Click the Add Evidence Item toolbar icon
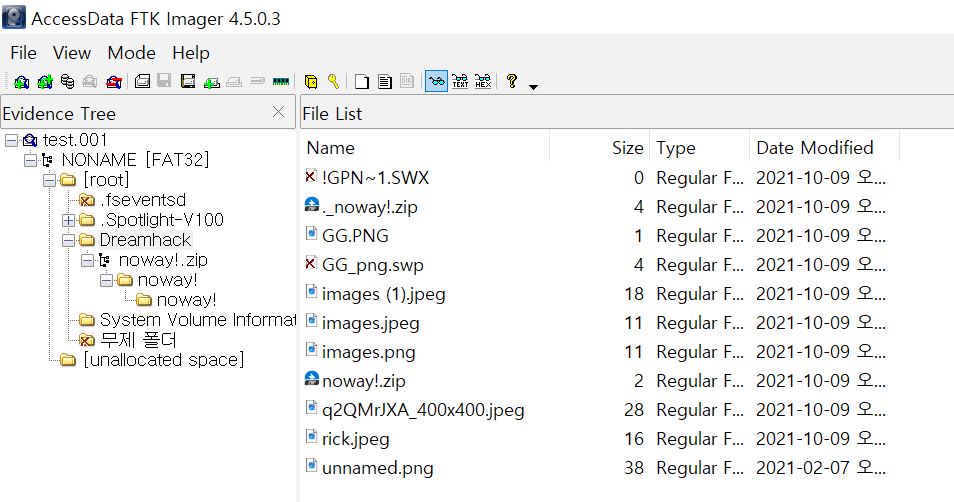 click(x=21, y=82)
